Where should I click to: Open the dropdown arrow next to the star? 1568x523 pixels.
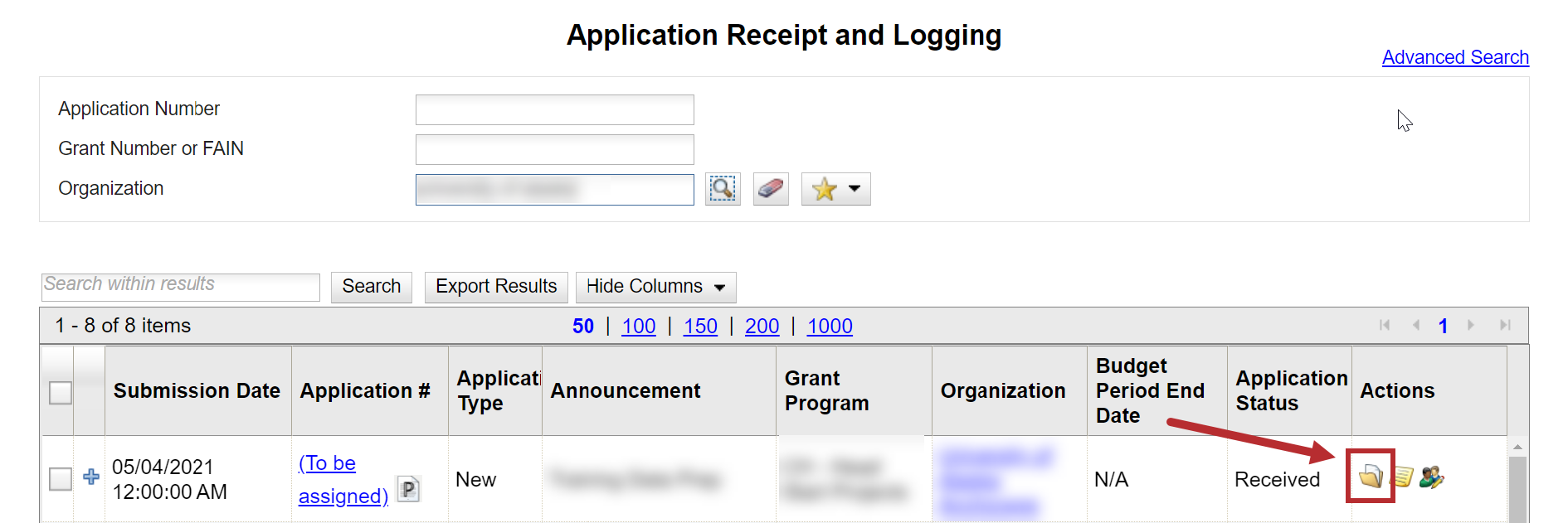(x=855, y=189)
